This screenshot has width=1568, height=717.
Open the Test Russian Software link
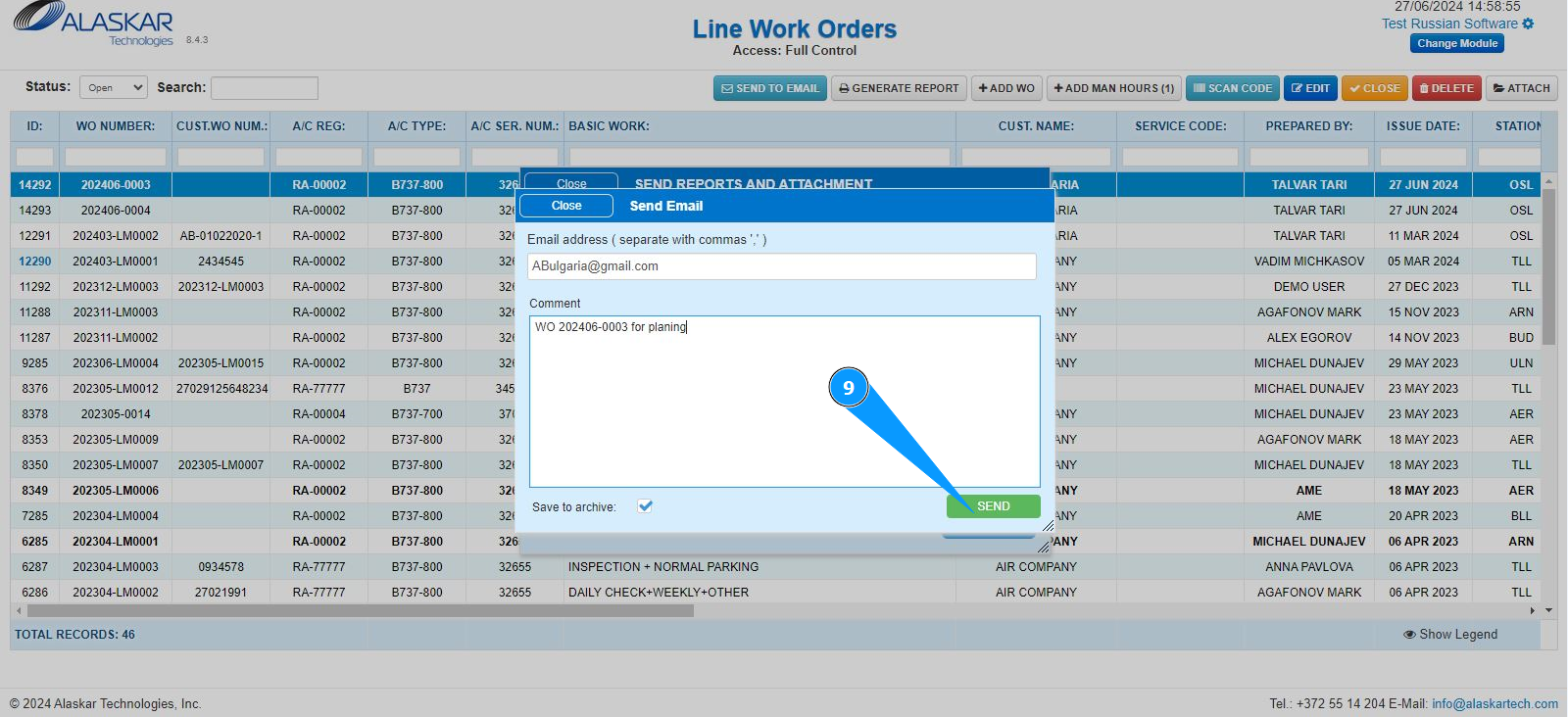(x=1449, y=24)
